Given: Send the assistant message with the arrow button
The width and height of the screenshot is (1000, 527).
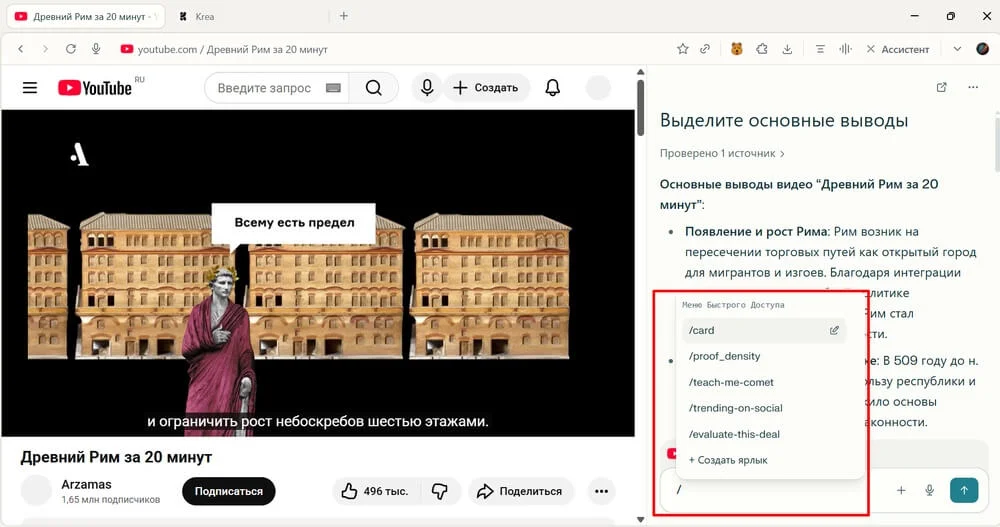Looking at the screenshot, I should point(963,490).
